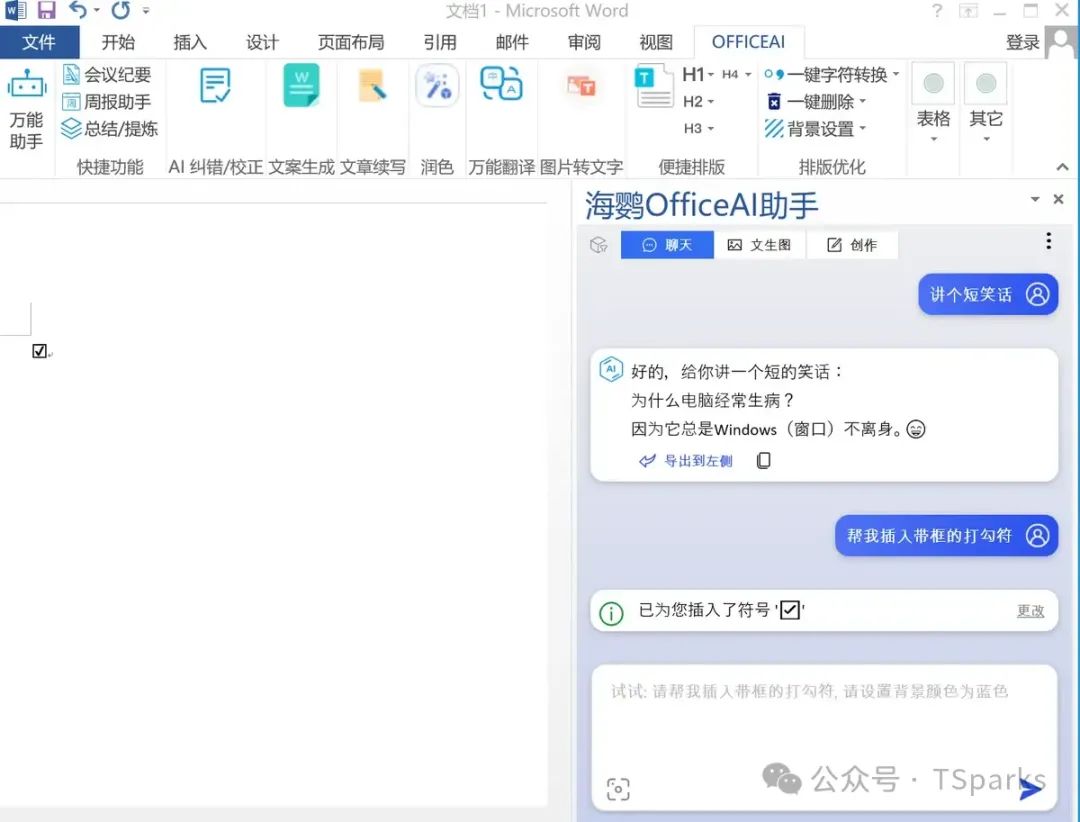Customize quick access toolbar dropdown
This screenshot has width=1080, height=822.
click(146, 10)
